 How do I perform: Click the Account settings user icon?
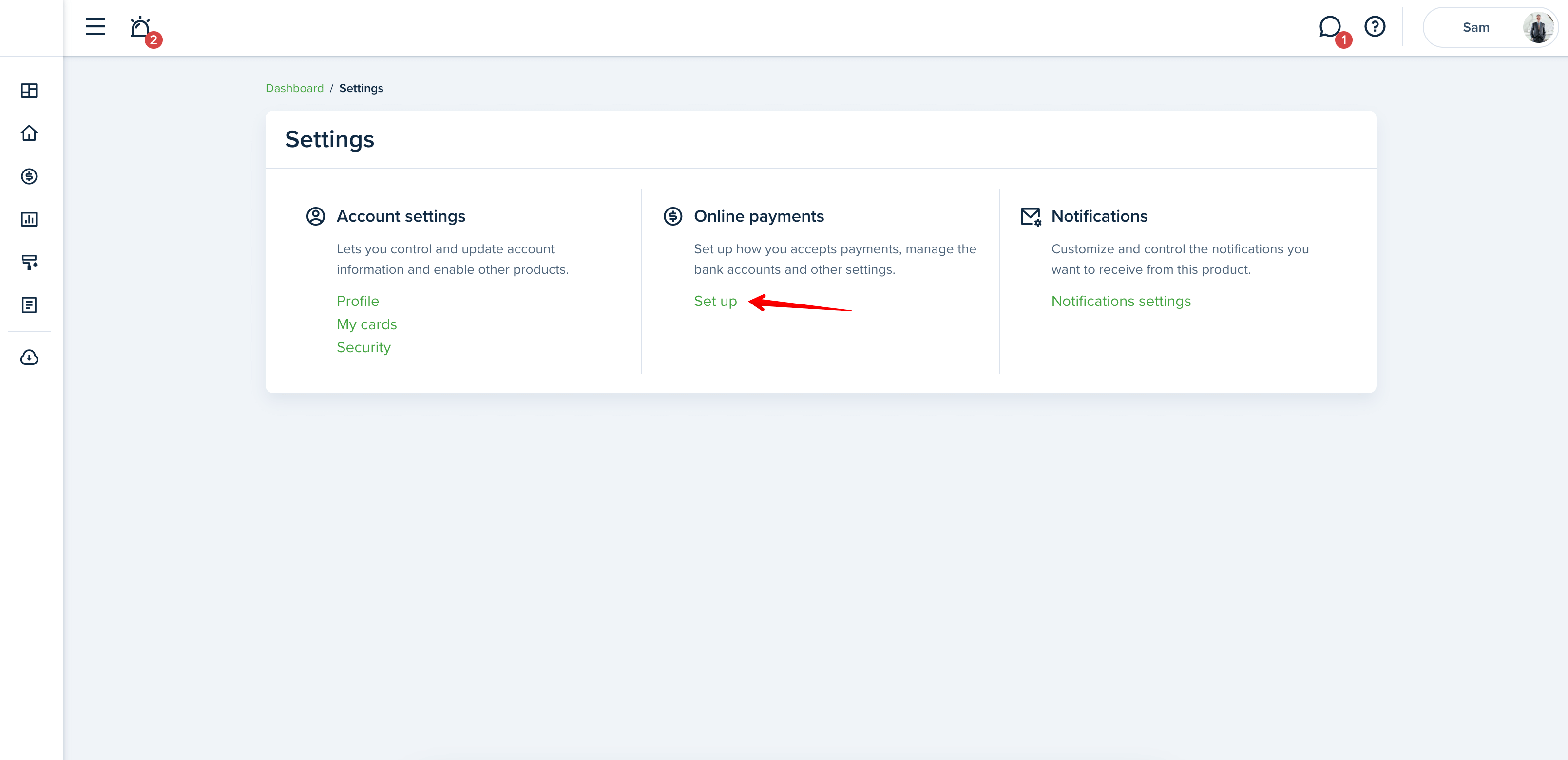pos(315,216)
